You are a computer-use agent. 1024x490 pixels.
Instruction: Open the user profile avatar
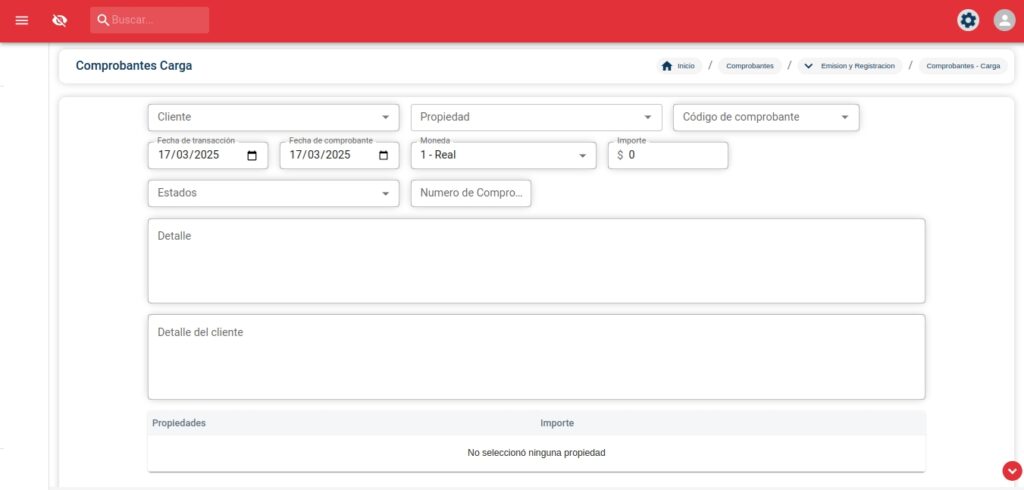(x=1004, y=20)
